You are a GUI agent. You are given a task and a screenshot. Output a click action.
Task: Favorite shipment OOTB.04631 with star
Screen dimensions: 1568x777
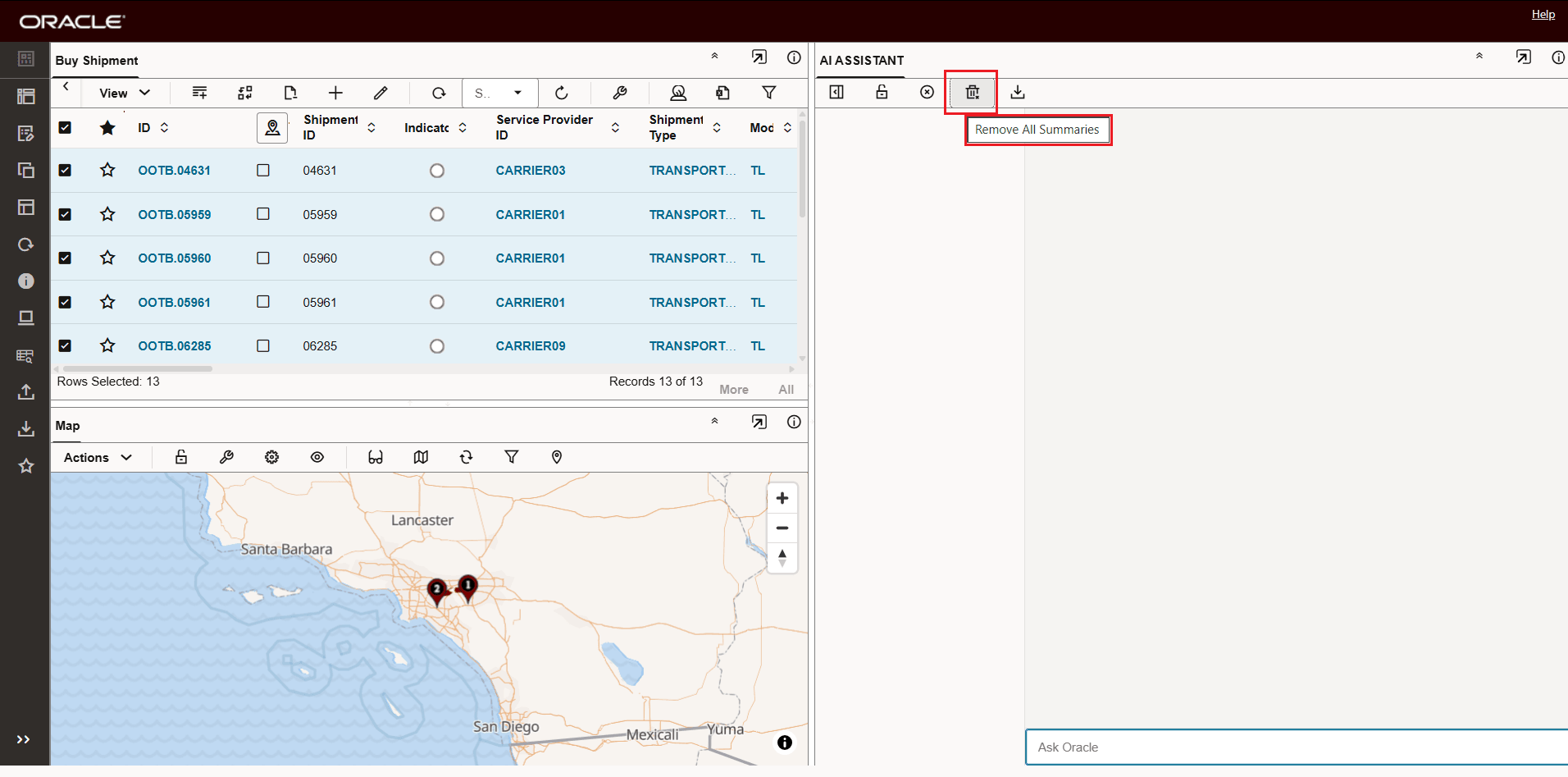(x=107, y=170)
